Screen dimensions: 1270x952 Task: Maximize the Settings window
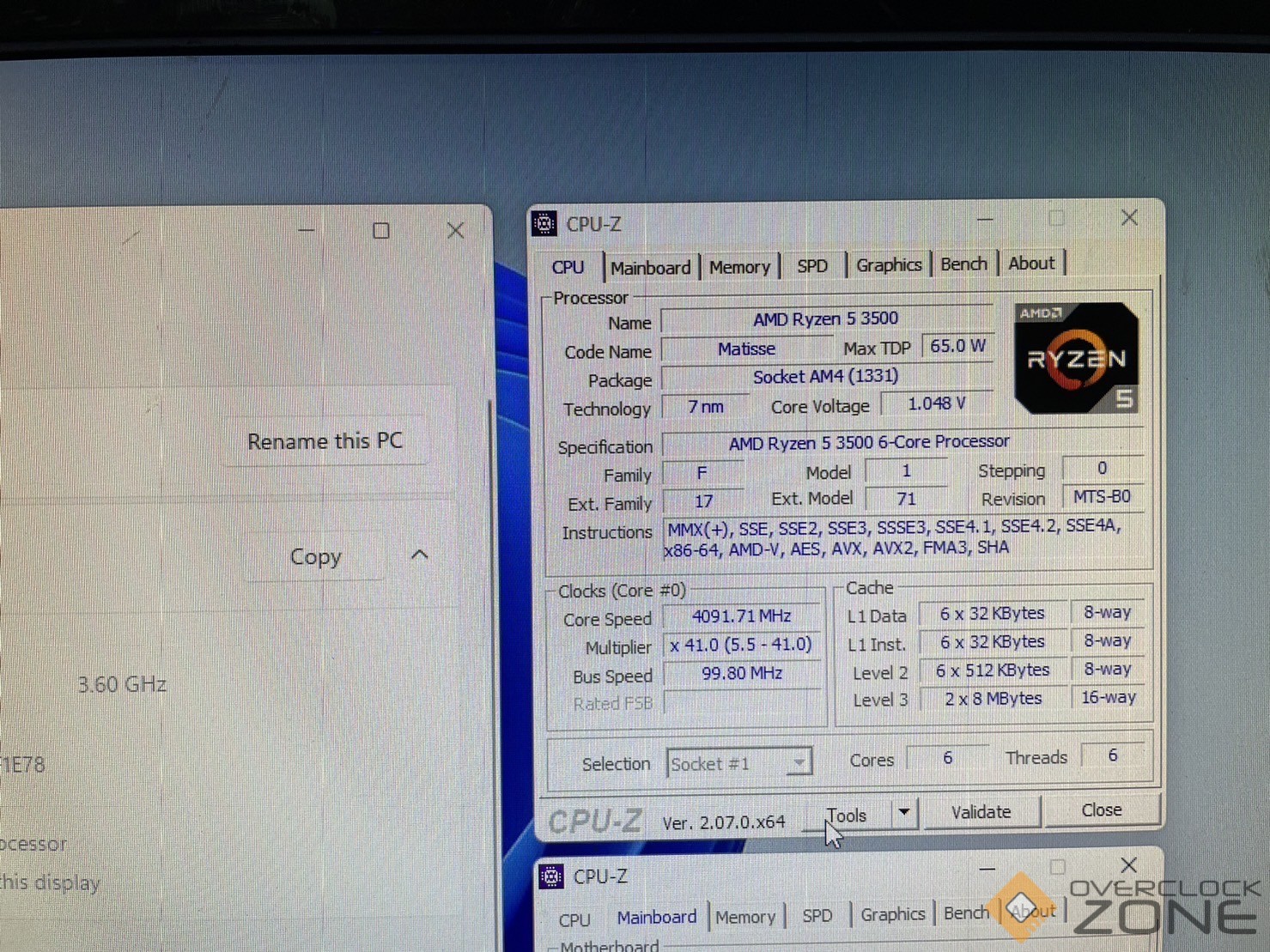(381, 231)
